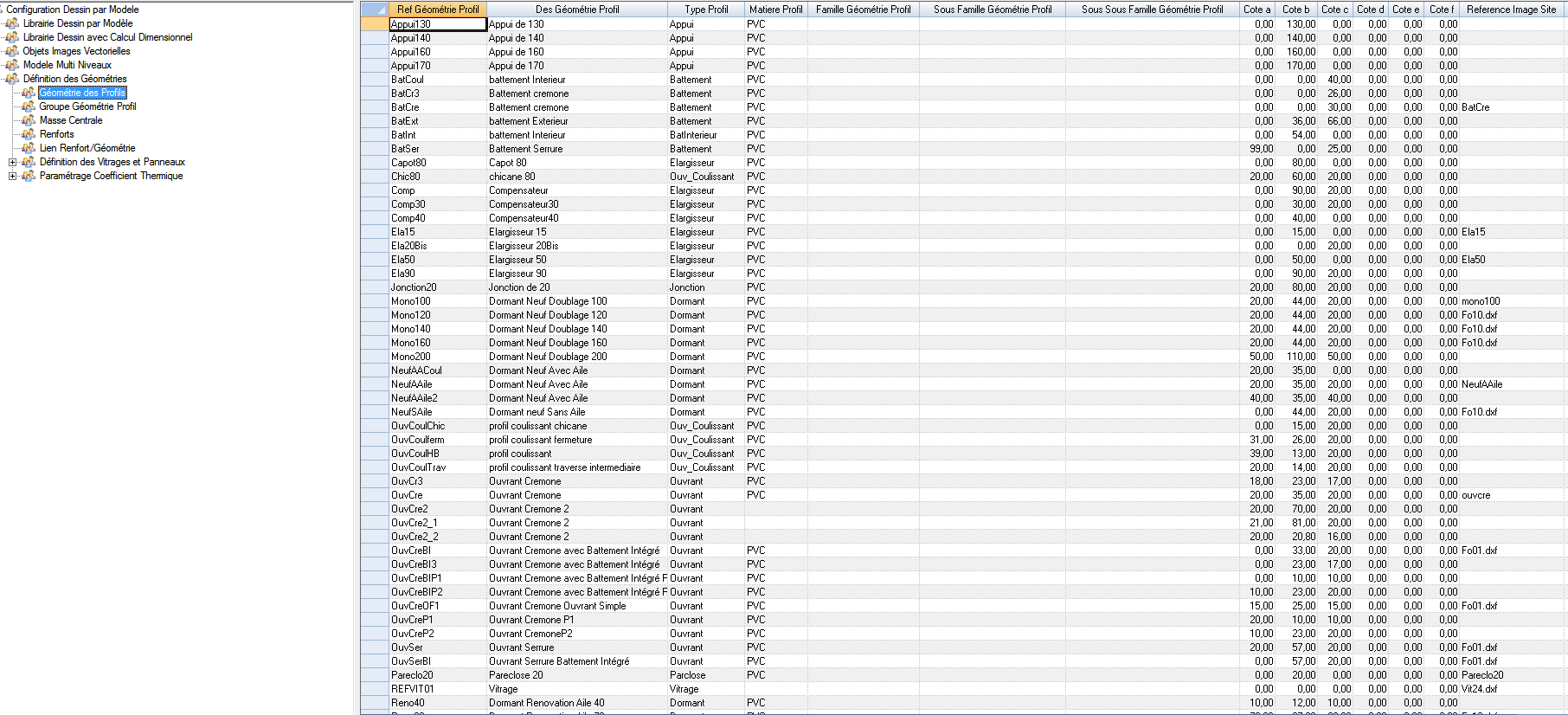
Task: Select the row header of the BatCoul row
Action: click(374, 80)
